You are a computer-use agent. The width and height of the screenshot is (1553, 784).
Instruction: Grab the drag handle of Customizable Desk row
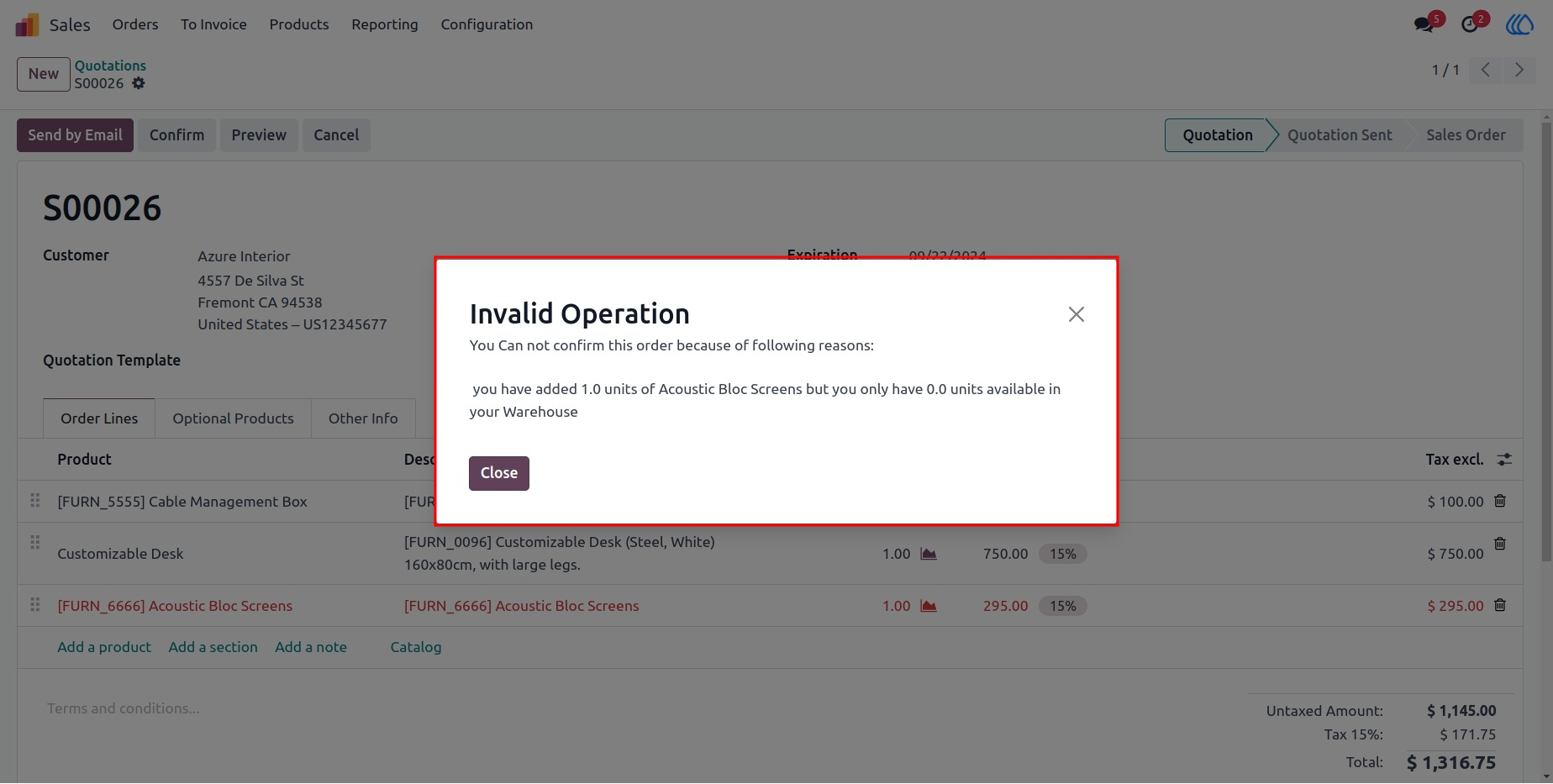(35, 543)
